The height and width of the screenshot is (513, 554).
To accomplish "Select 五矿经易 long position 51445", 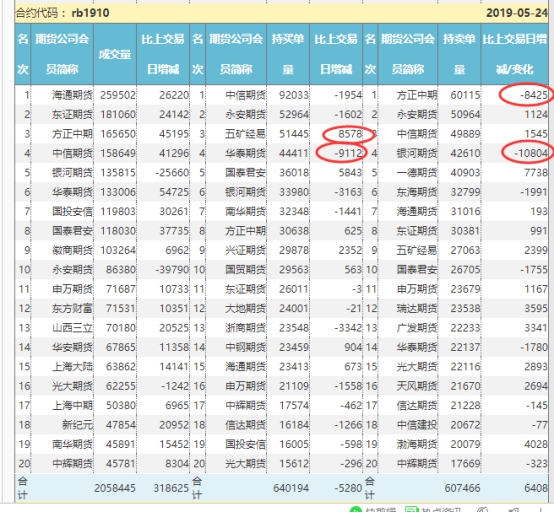I will (x=294, y=134).
